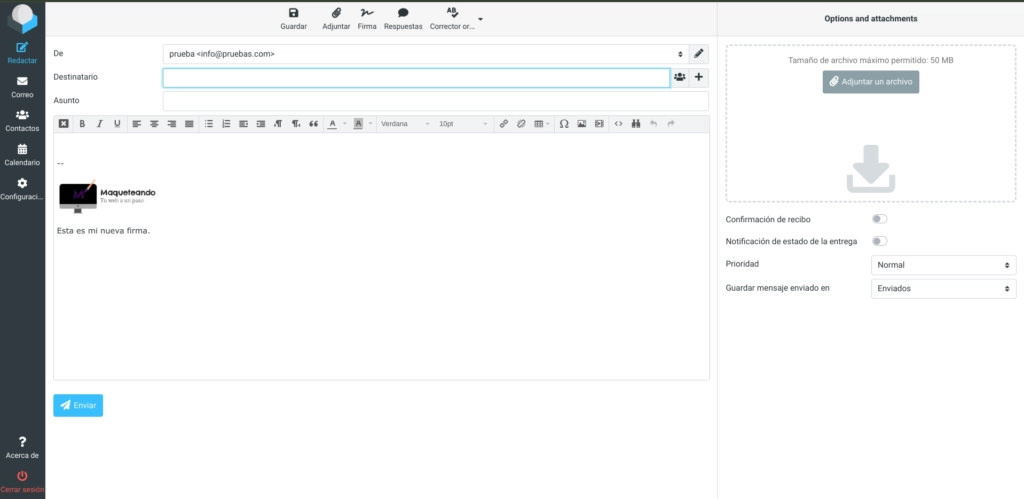The width and height of the screenshot is (1024, 499).
Task: Align text right
Action: pyautogui.click(x=172, y=123)
